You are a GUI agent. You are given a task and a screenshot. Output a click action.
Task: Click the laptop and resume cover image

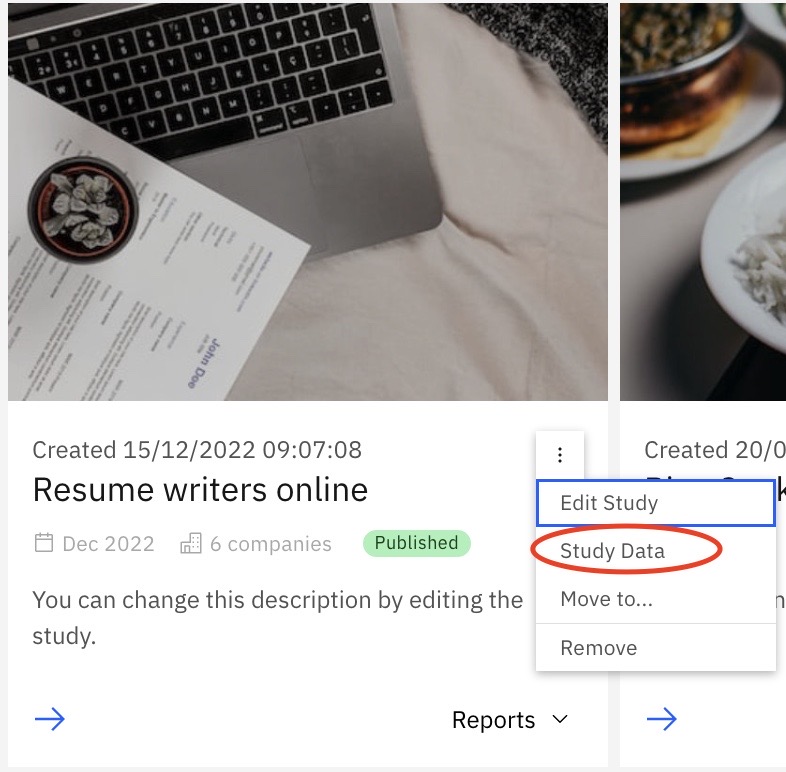click(x=308, y=202)
